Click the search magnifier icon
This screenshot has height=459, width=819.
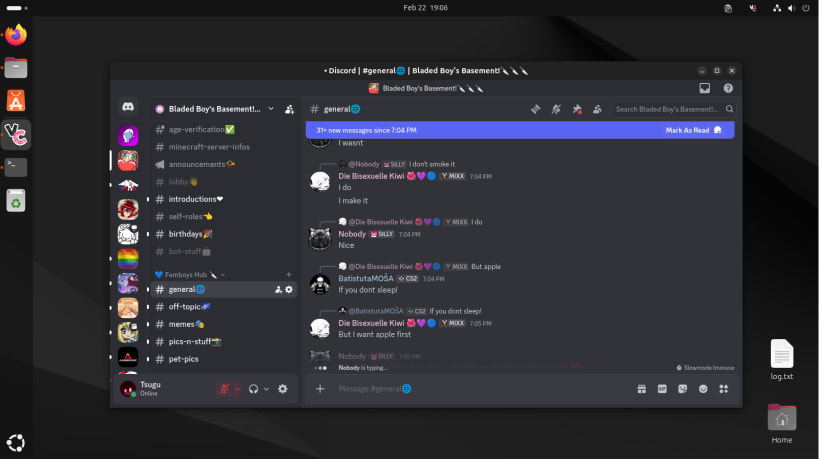click(729, 109)
